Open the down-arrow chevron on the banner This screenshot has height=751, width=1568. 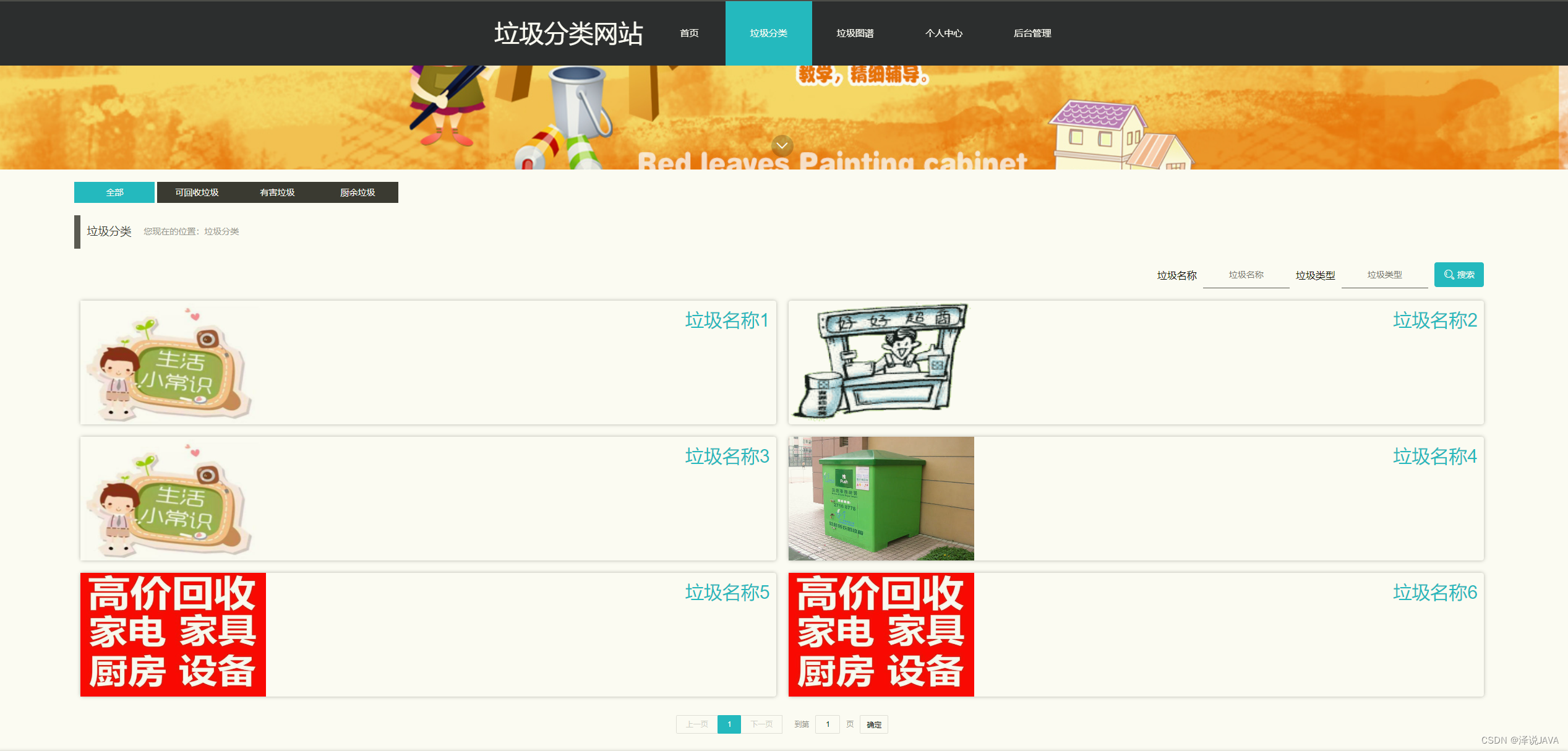(x=781, y=147)
